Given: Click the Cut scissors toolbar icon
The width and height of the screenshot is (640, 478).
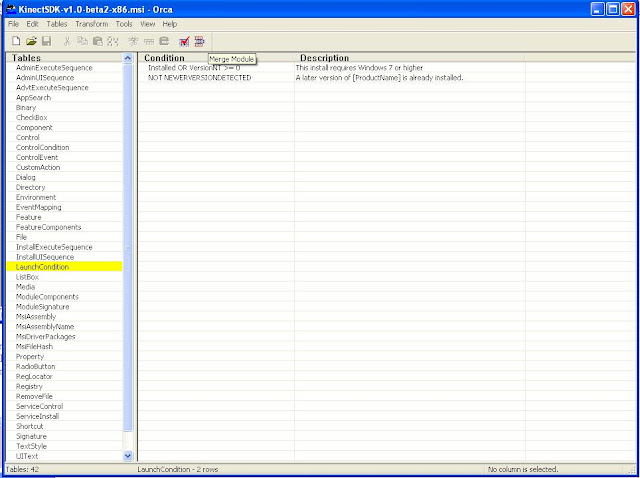Looking at the screenshot, I should (67, 41).
